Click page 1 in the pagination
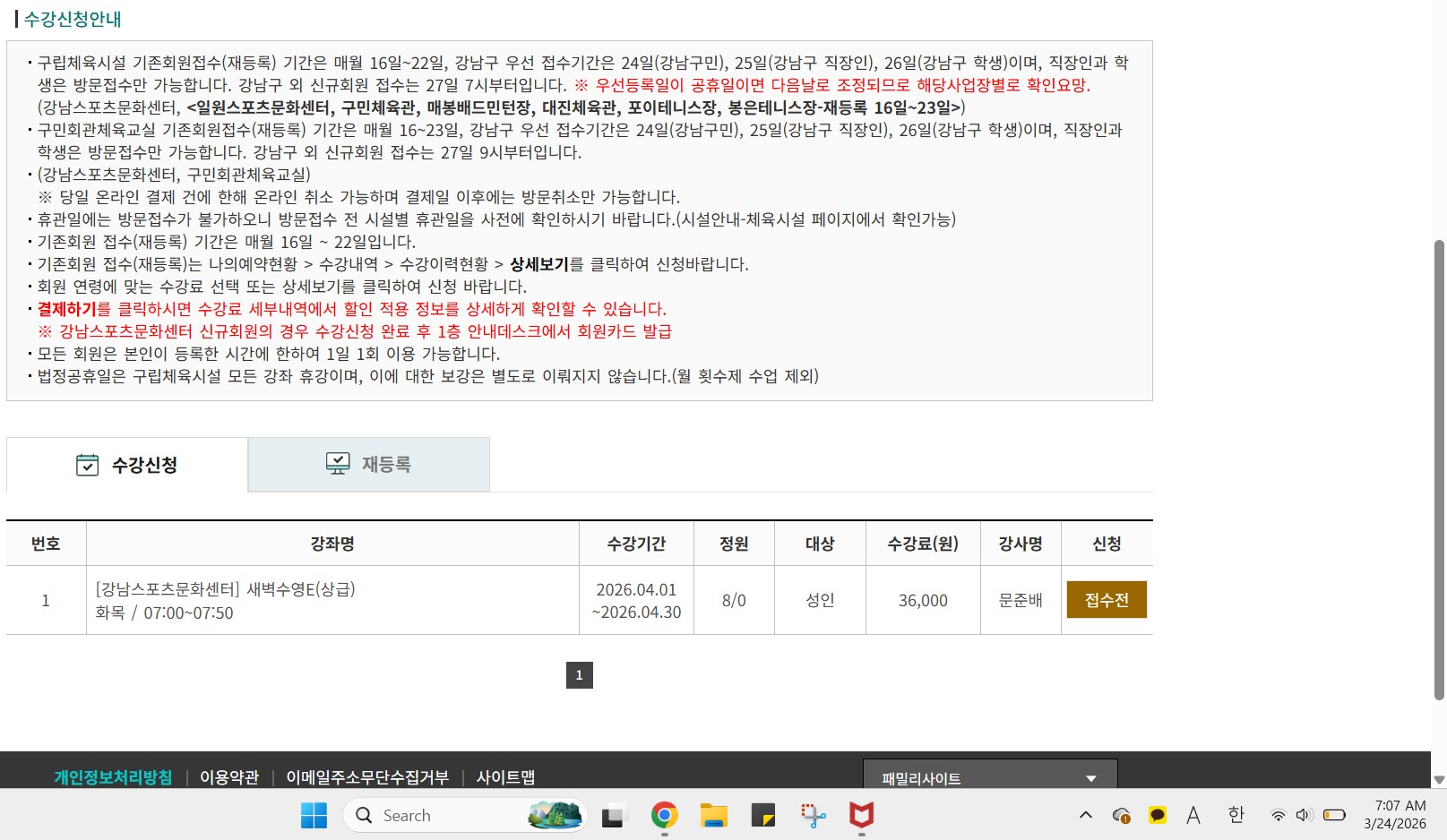Screen dimensions: 1447x840 click(x=579, y=675)
